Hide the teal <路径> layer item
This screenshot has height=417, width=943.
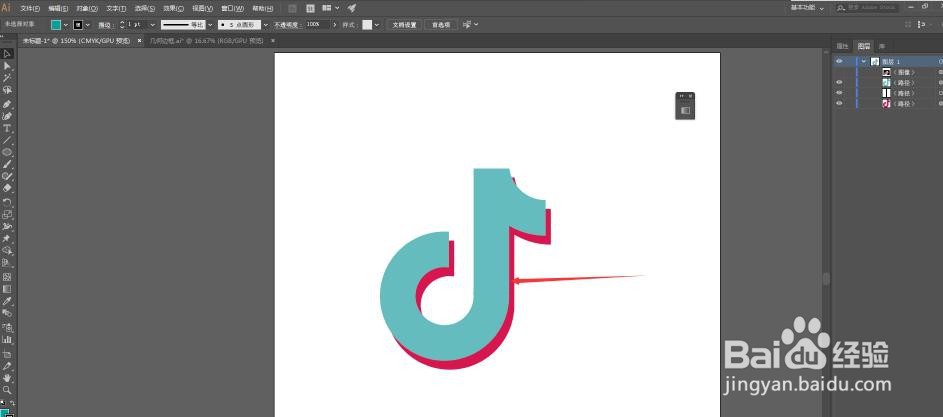(839, 82)
